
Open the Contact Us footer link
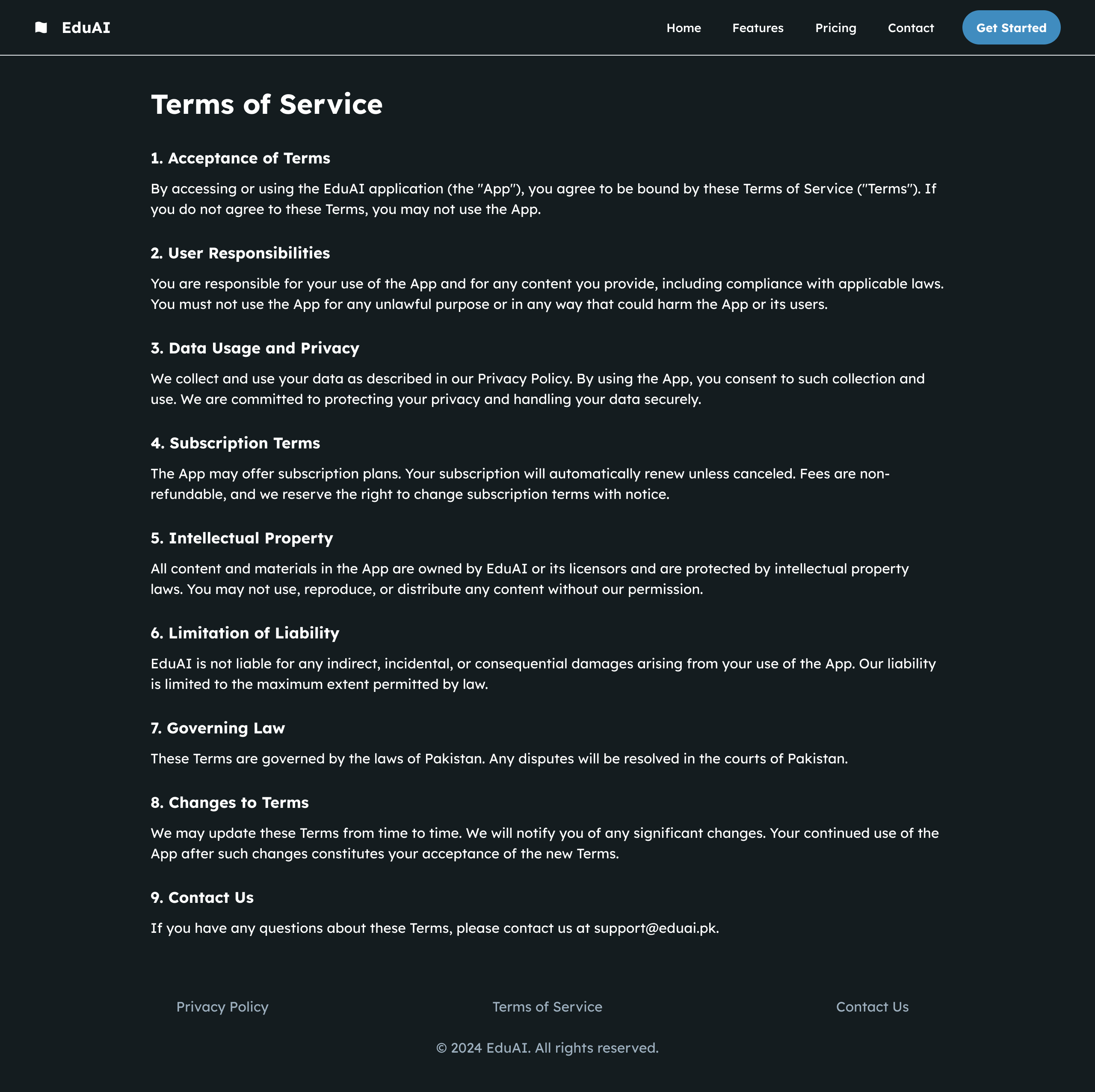(x=872, y=1007)
